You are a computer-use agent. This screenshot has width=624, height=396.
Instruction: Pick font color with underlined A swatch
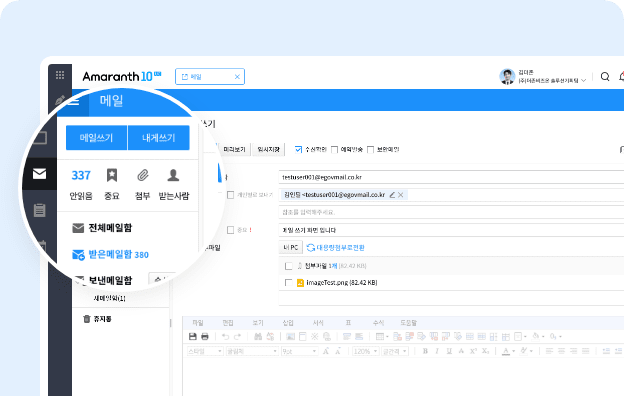[x=506, y=351]
